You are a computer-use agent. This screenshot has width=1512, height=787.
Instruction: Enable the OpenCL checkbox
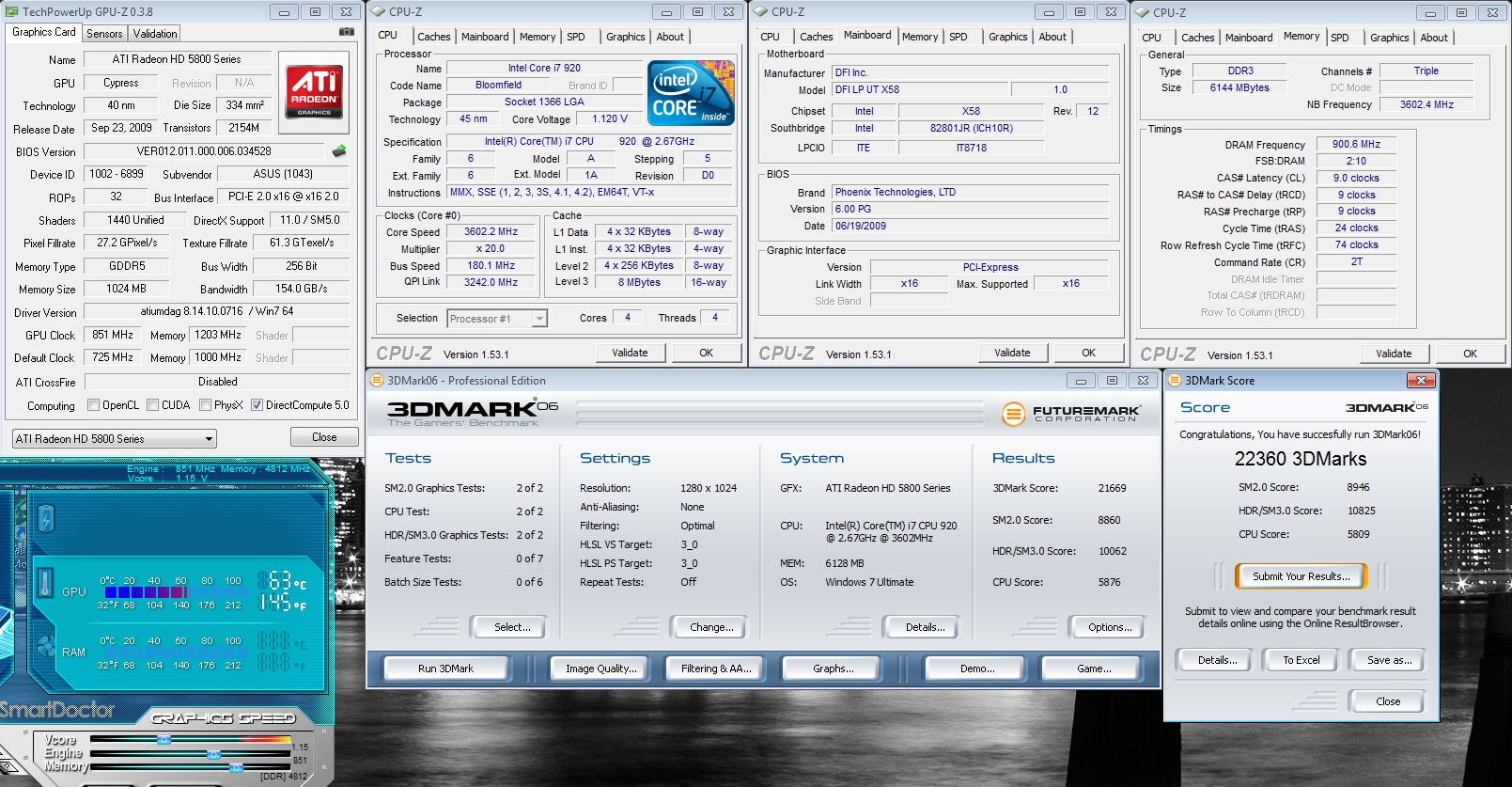(x=93, y=405)
